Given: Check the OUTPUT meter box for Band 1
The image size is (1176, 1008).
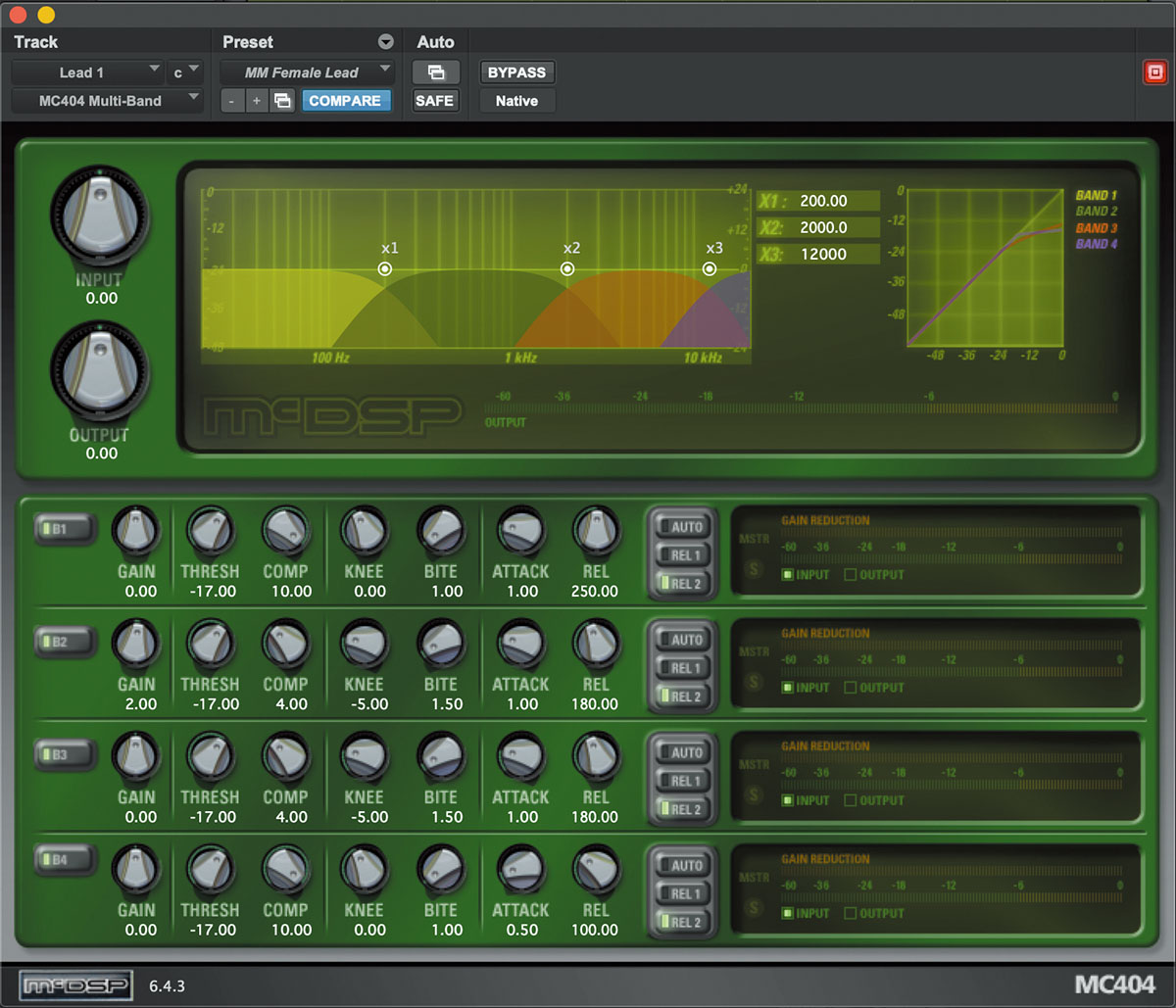Looking at the screenshot, I should tap(850, 575).
